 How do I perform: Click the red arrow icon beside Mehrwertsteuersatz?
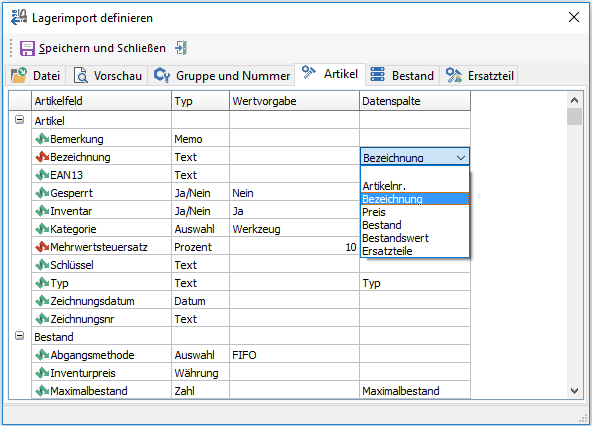pyautogui.click(x=42, y=247)
